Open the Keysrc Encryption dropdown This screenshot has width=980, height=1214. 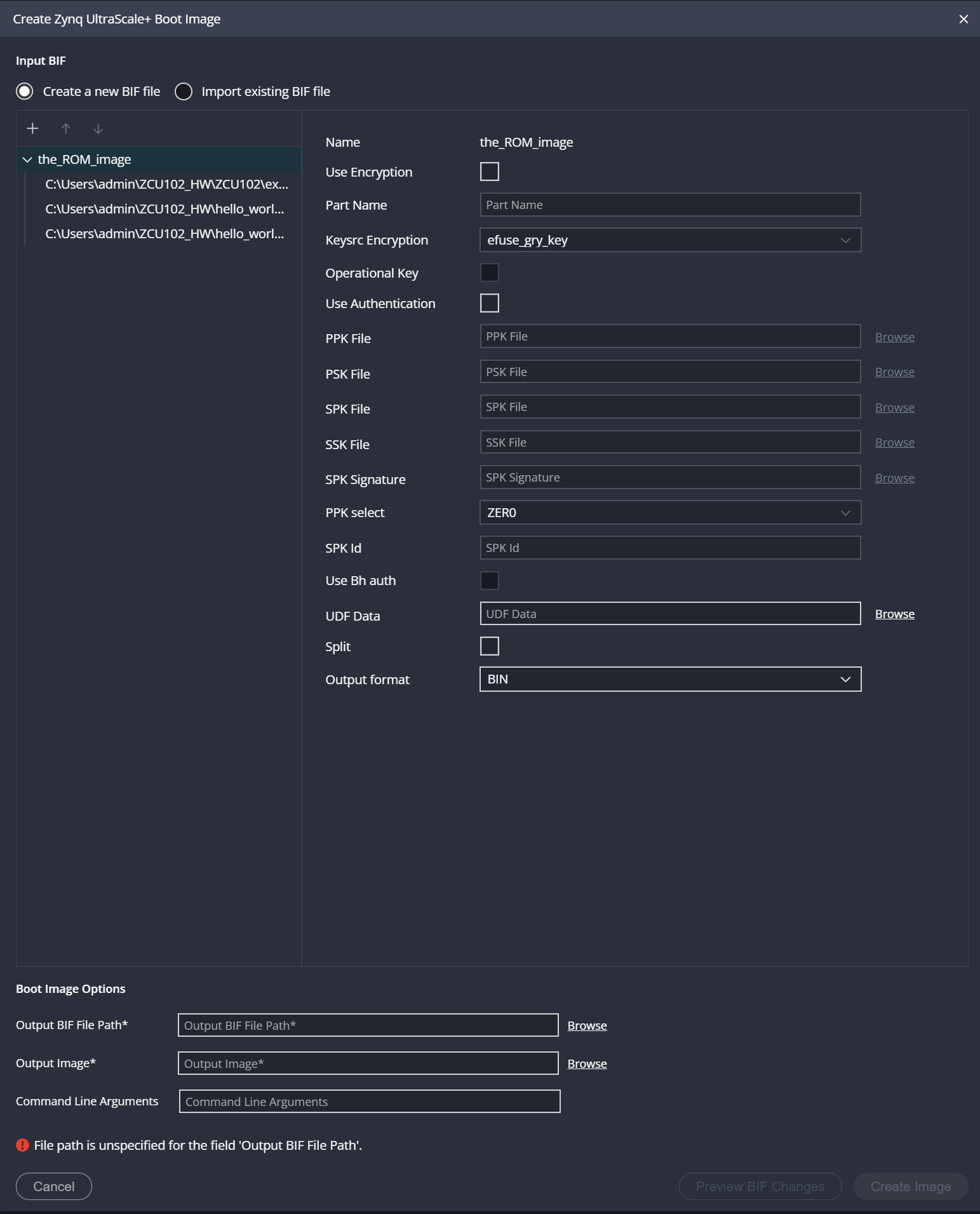(670, 240)
